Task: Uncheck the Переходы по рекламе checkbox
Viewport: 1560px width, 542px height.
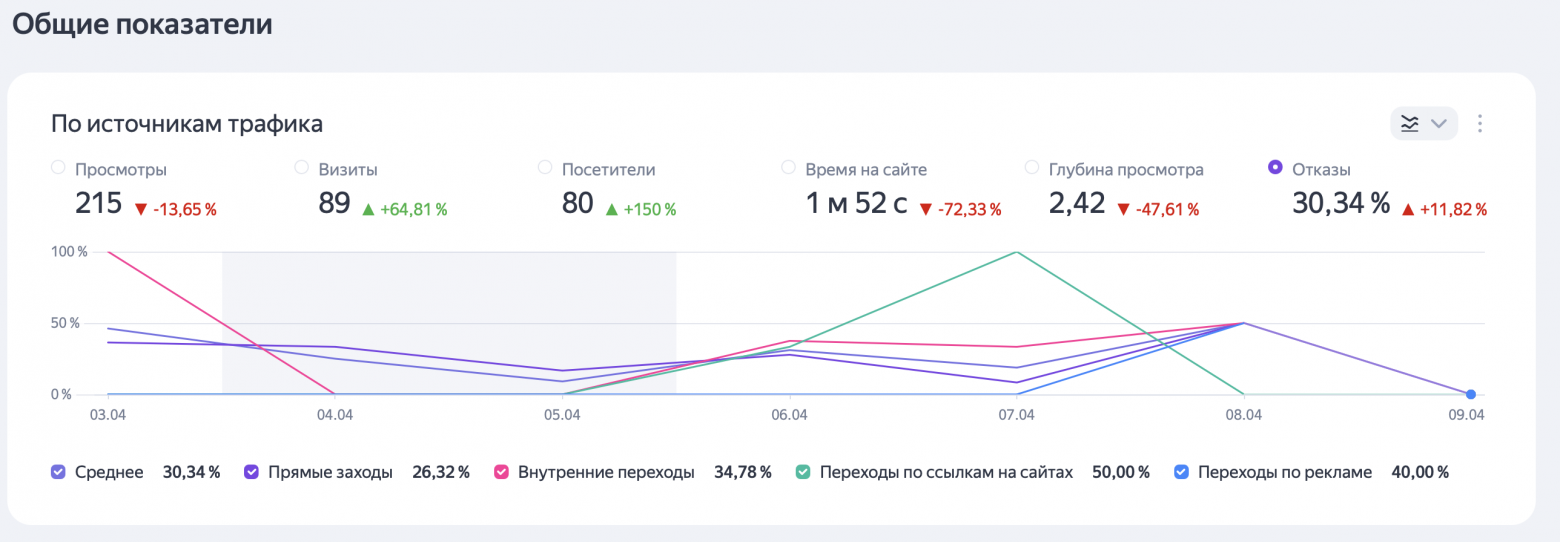Action: [x=1181, y=472]
